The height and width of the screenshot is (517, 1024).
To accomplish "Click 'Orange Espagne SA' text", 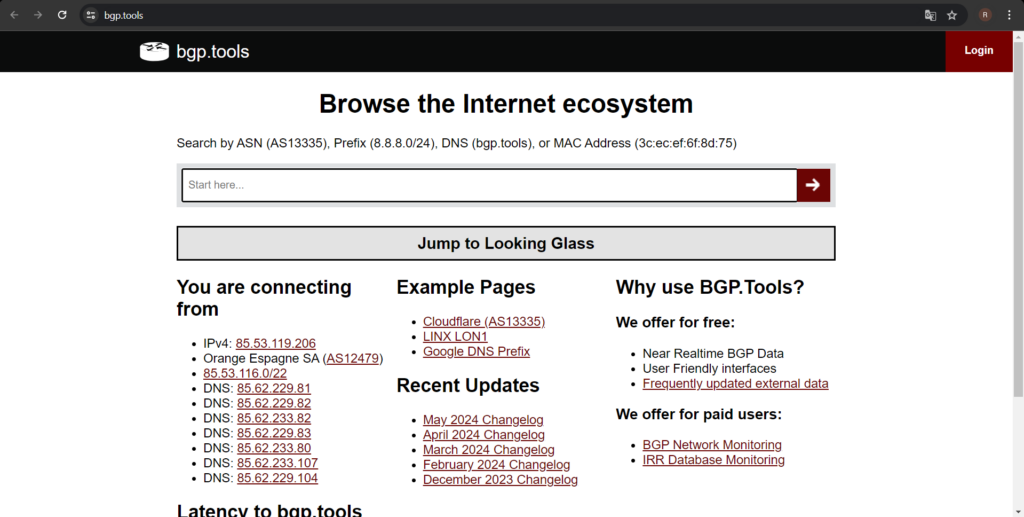I will click(x=261, y=358).
